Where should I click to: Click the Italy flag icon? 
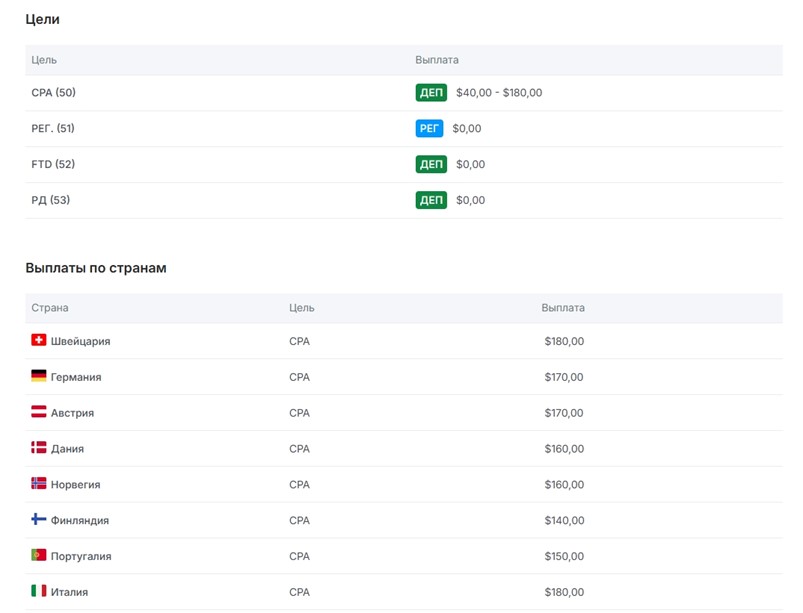pos(39,591)
